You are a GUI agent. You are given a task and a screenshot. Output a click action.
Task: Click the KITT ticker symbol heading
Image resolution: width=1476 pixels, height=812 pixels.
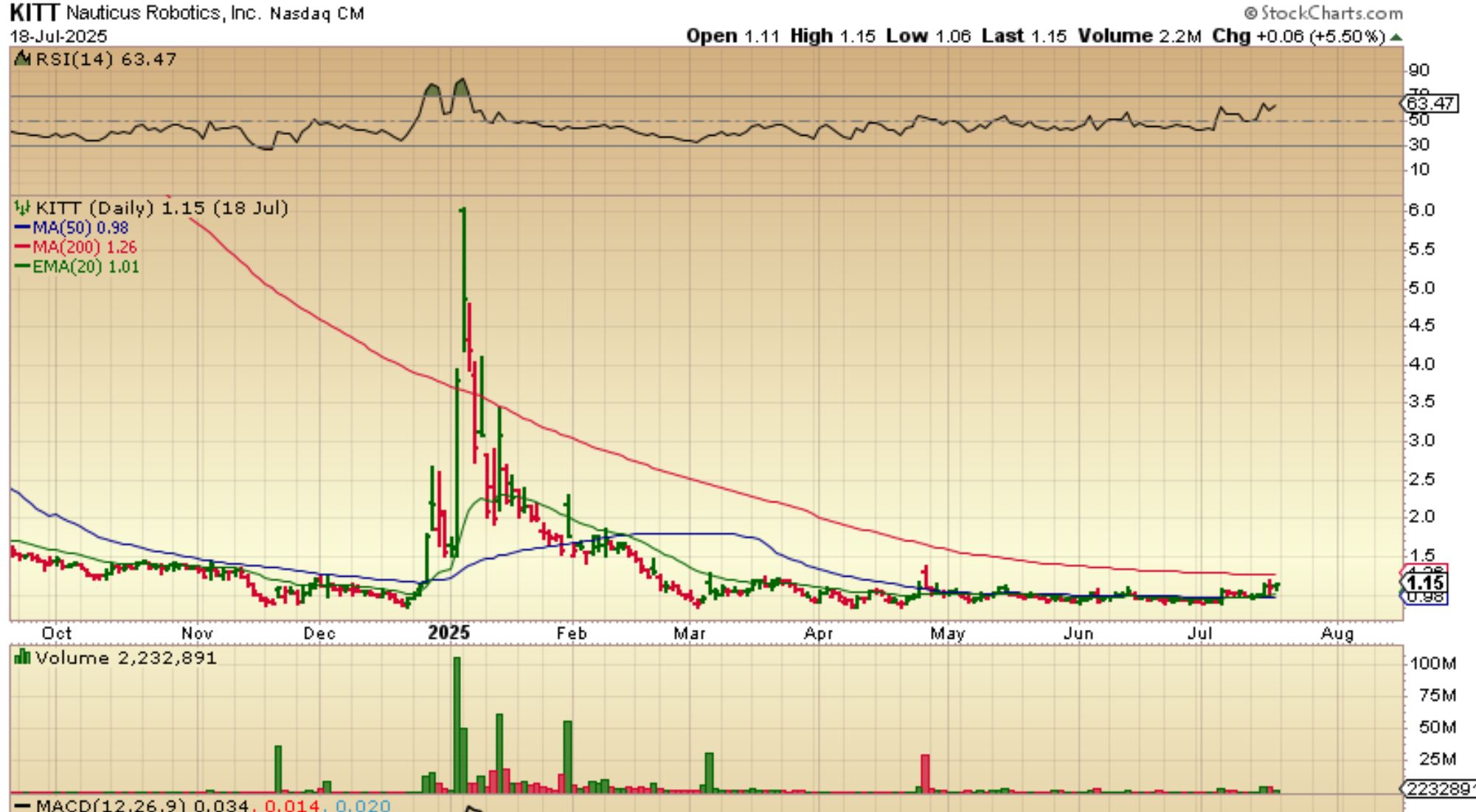pyautogui.click(x=34, y=13)
